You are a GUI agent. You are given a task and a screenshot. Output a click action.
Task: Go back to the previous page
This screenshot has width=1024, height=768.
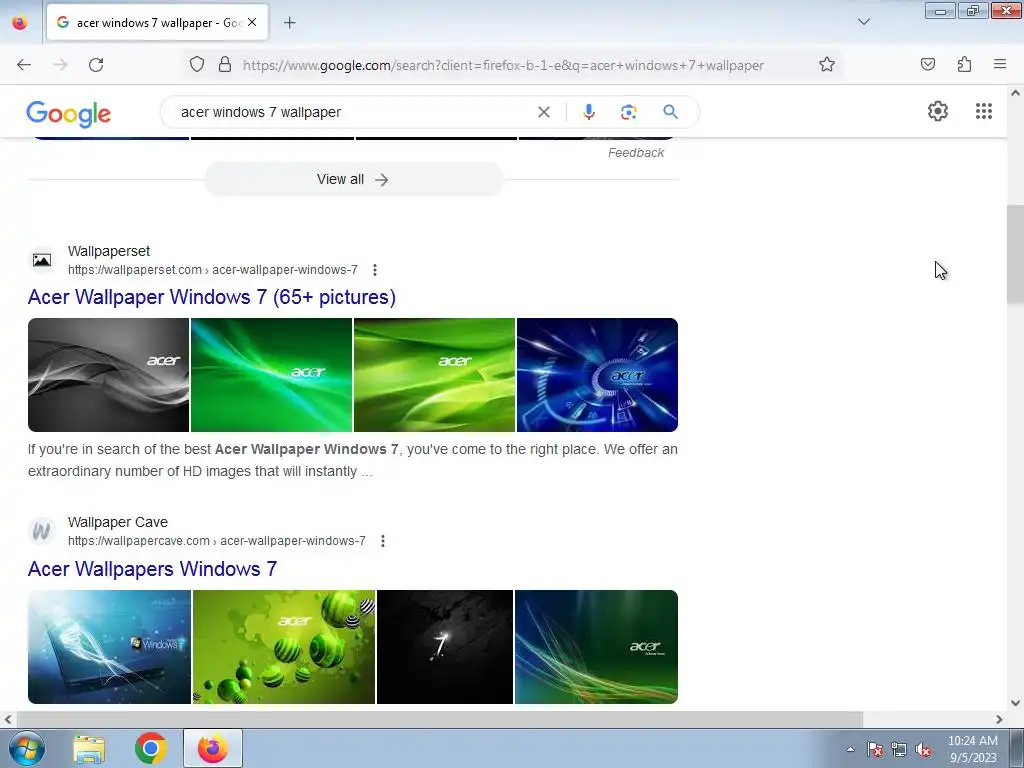click(x=24, y=65)
